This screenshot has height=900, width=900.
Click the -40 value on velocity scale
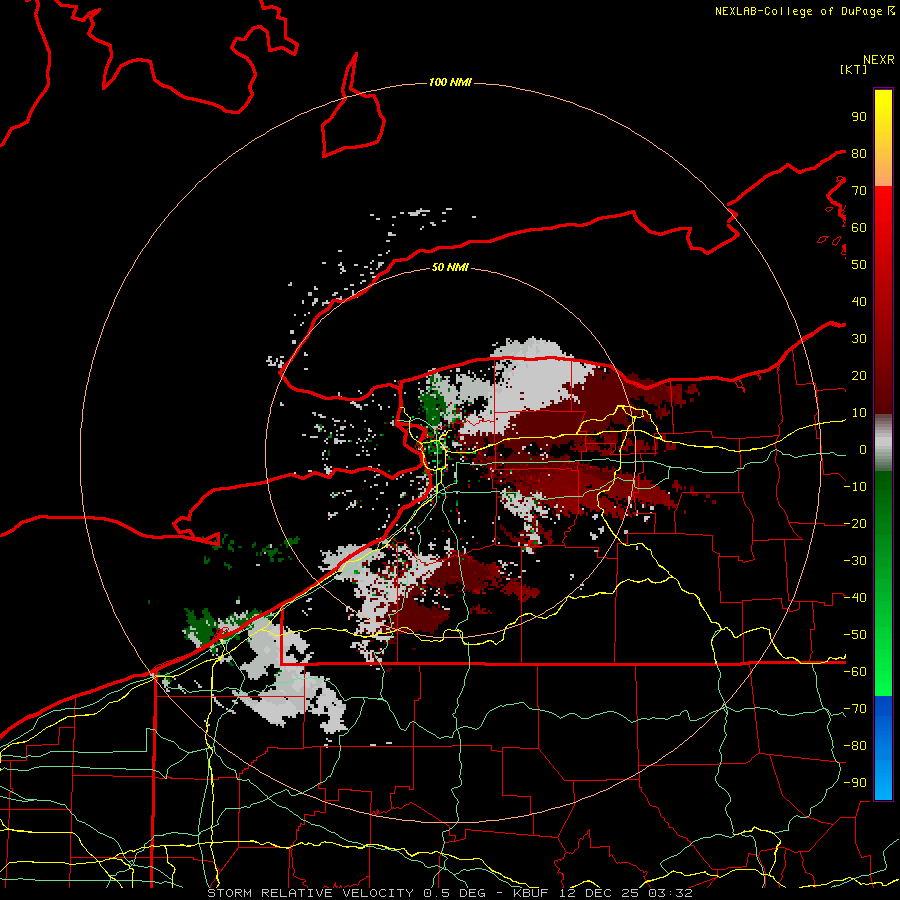tap(855, 598)
